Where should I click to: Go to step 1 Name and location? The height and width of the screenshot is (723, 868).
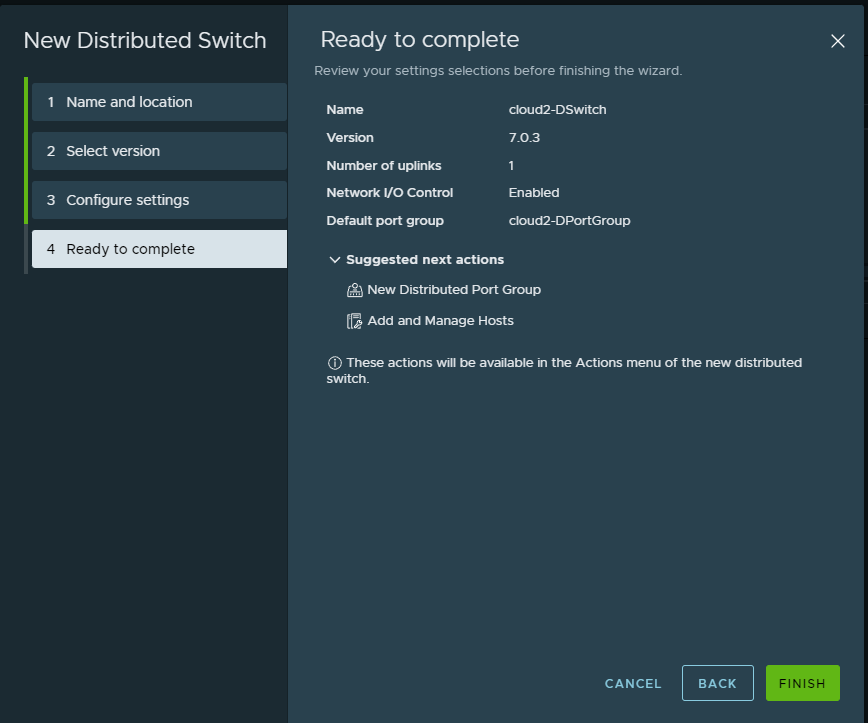pyautogui.click(x=159, y=102)
